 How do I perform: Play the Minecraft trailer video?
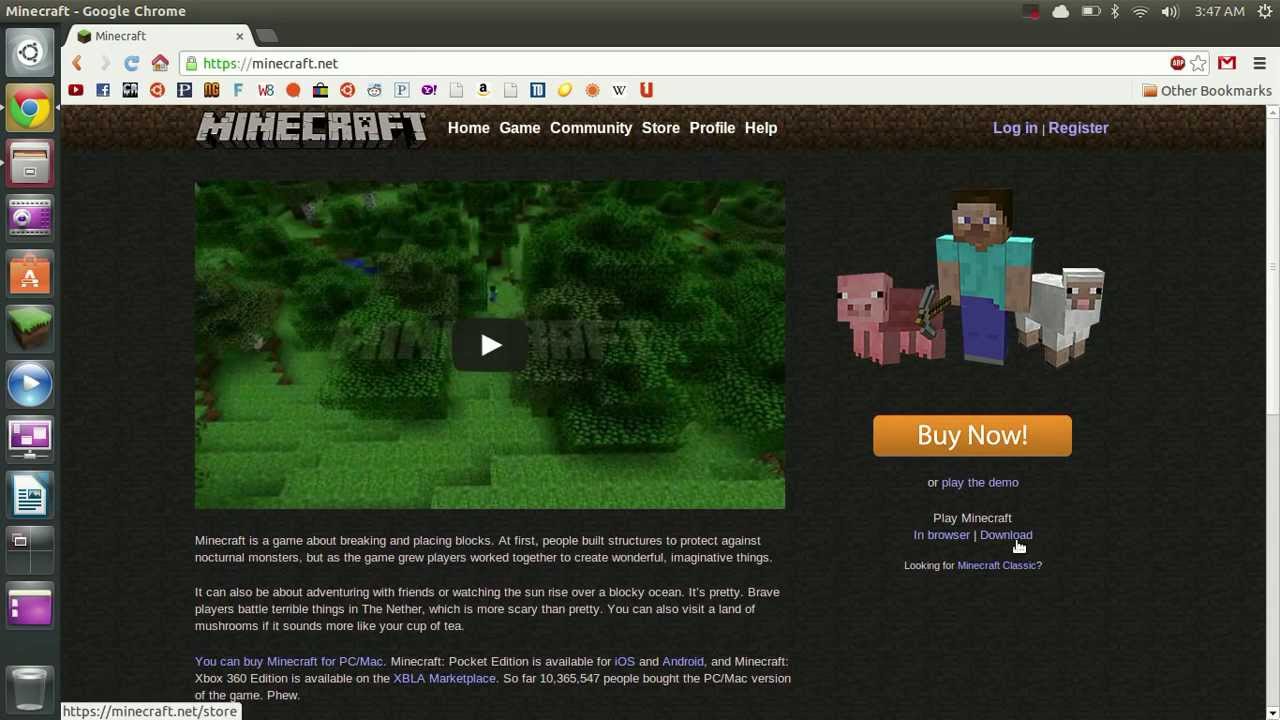pos(490,345)
